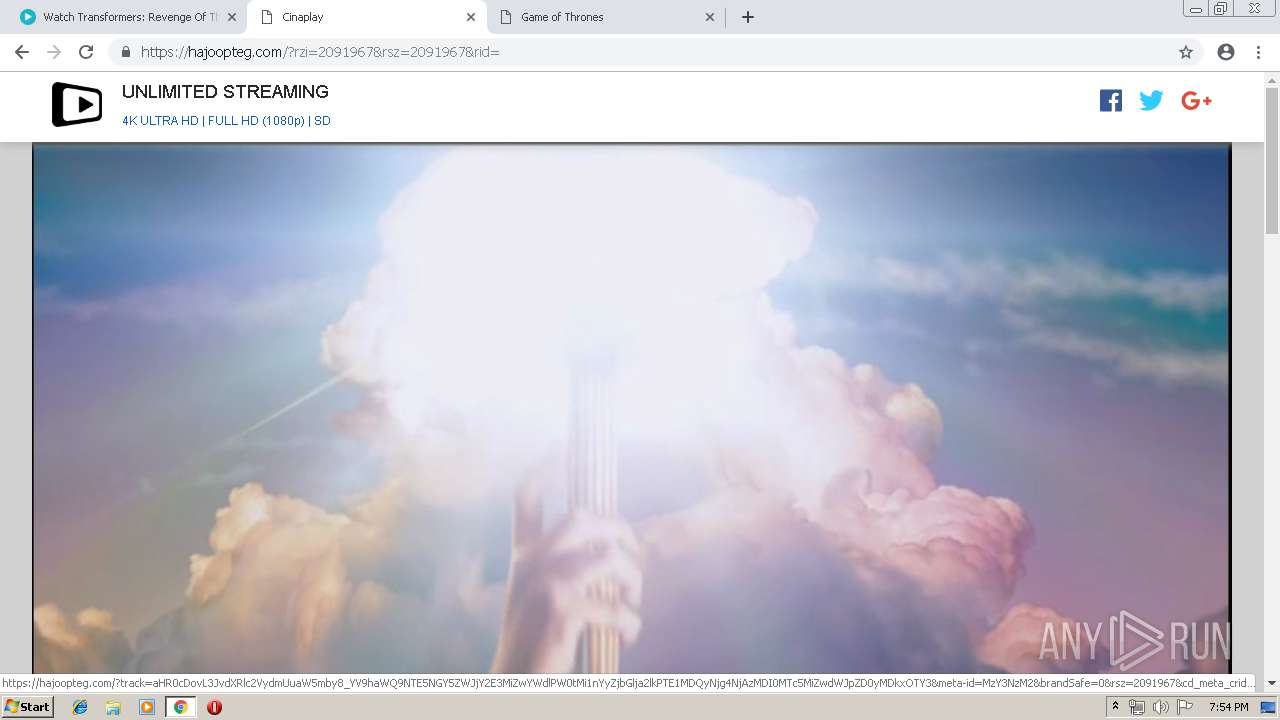Show hidden system tray icons
Viewport: 1280px width, 720px height.
click(x=1115, y=707)
